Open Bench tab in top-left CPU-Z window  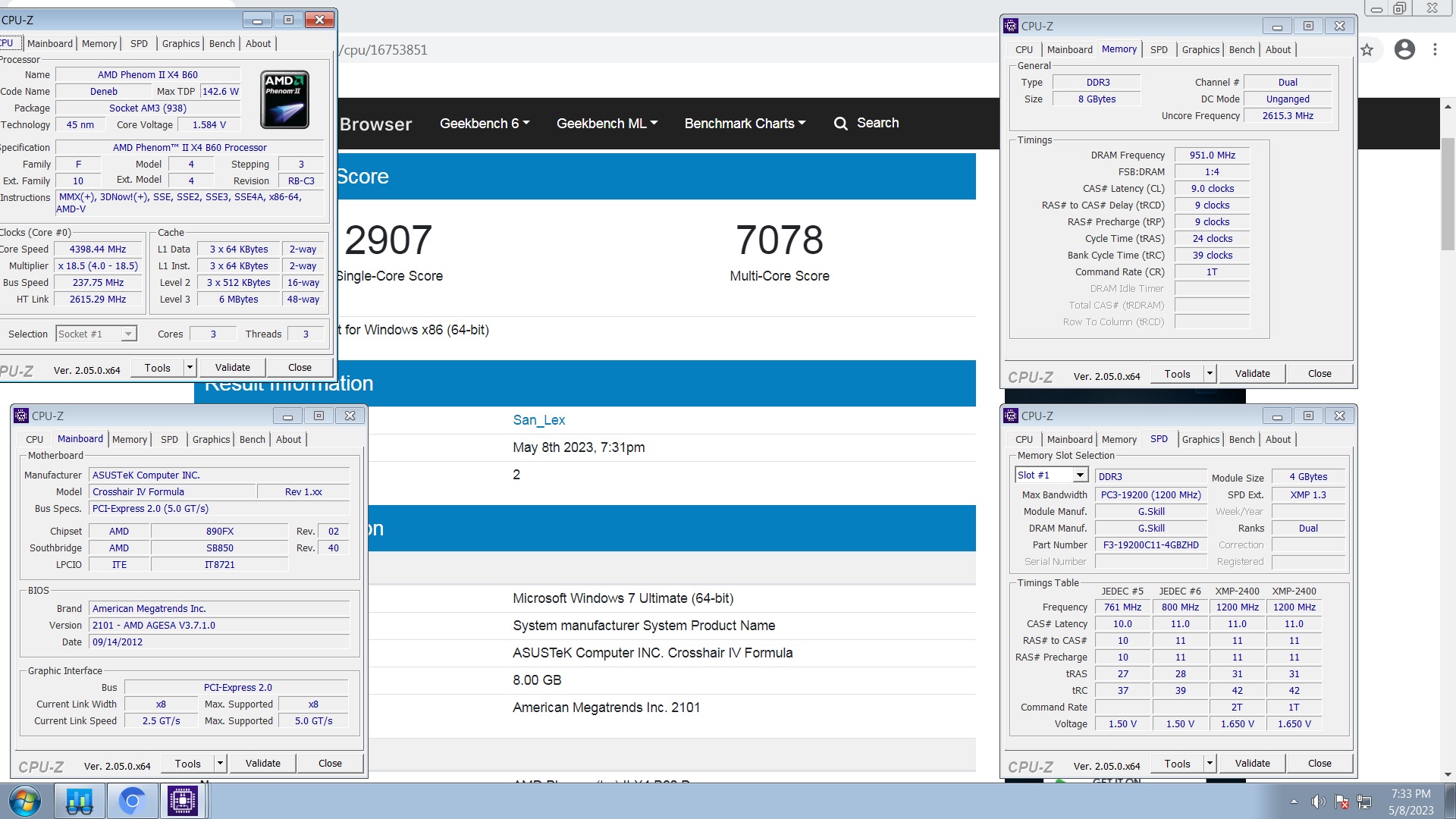point(222,44)
